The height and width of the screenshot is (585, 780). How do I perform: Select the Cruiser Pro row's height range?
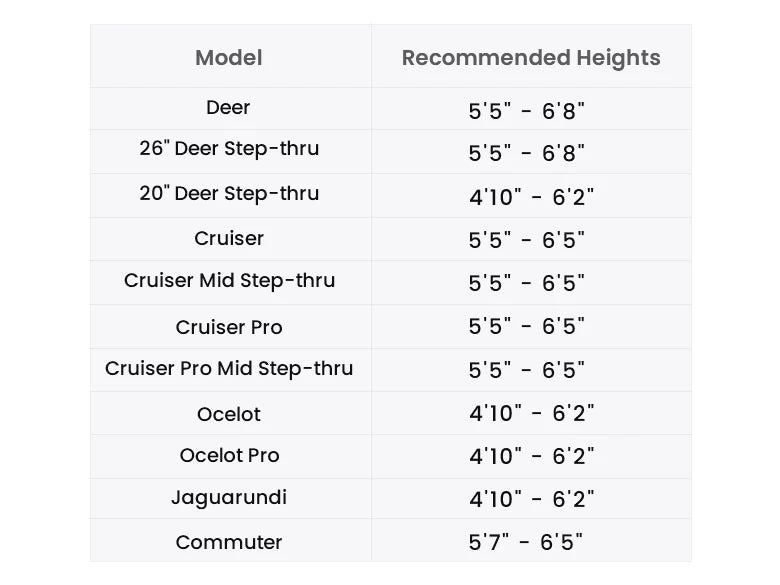coord(527,327)
